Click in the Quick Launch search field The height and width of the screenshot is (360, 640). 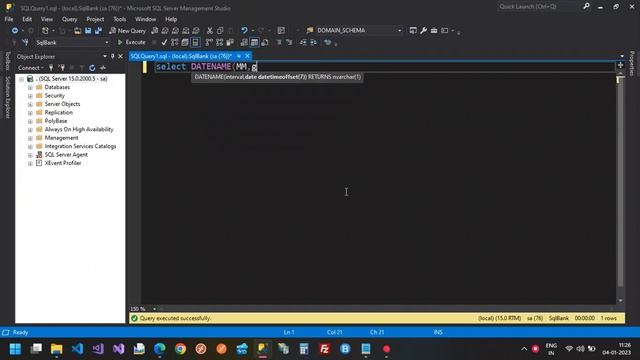coord(538,7)
